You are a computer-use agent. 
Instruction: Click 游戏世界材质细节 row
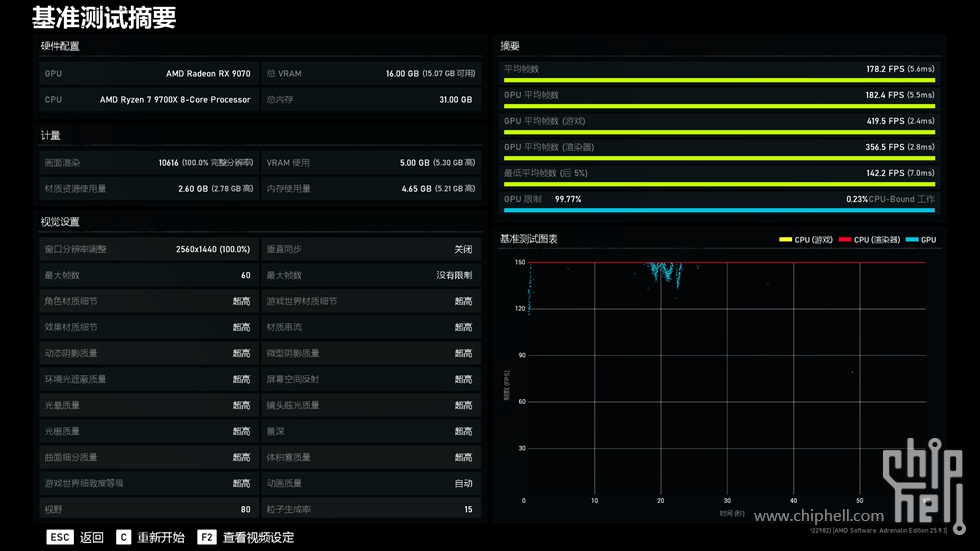(x=371, y=301)
